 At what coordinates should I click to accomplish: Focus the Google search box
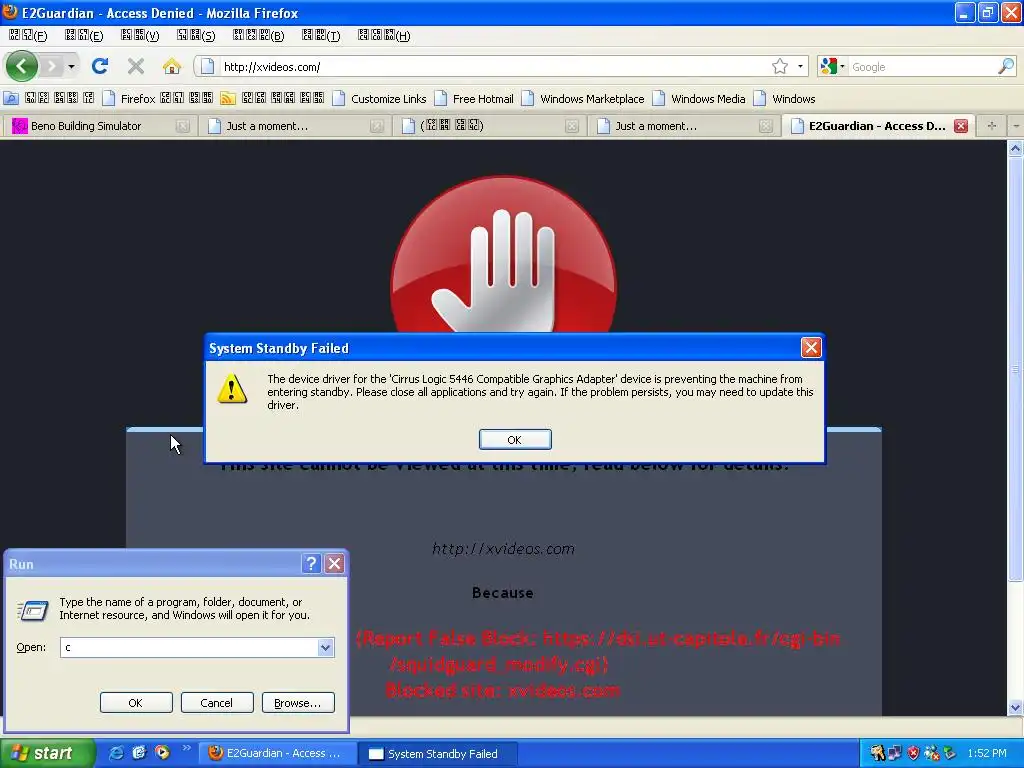pos(922,67)
